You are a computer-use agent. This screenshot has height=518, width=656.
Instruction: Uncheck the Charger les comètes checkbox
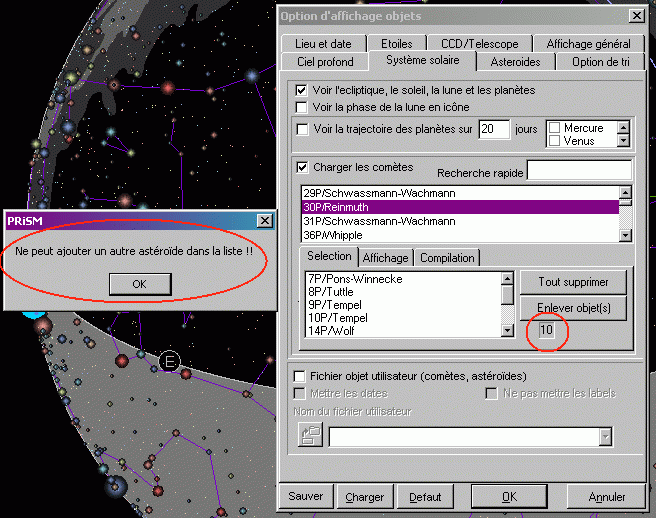click(x=303, y=167)
